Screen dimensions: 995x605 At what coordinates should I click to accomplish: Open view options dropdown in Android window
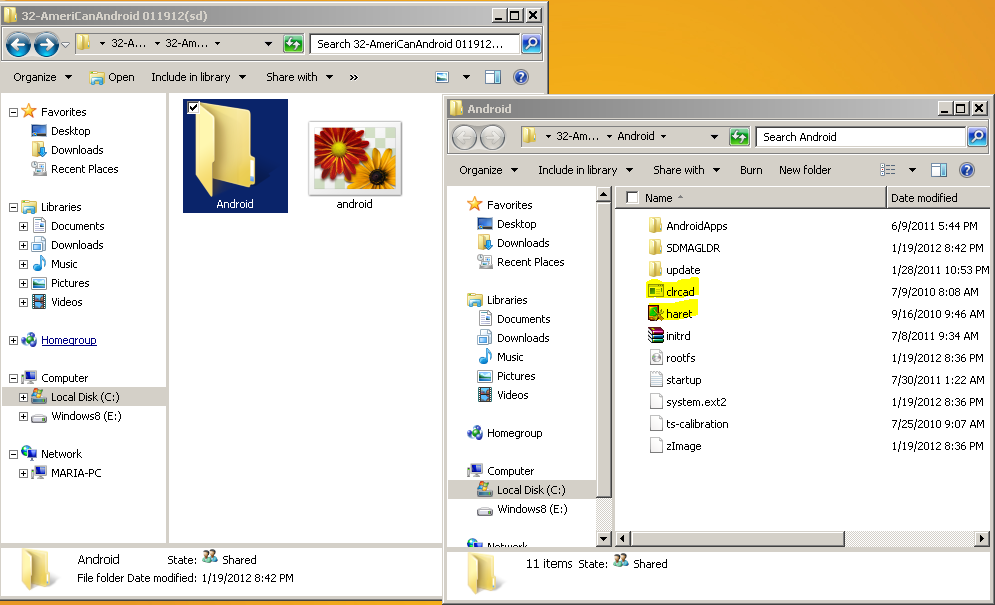coord(912,170)
